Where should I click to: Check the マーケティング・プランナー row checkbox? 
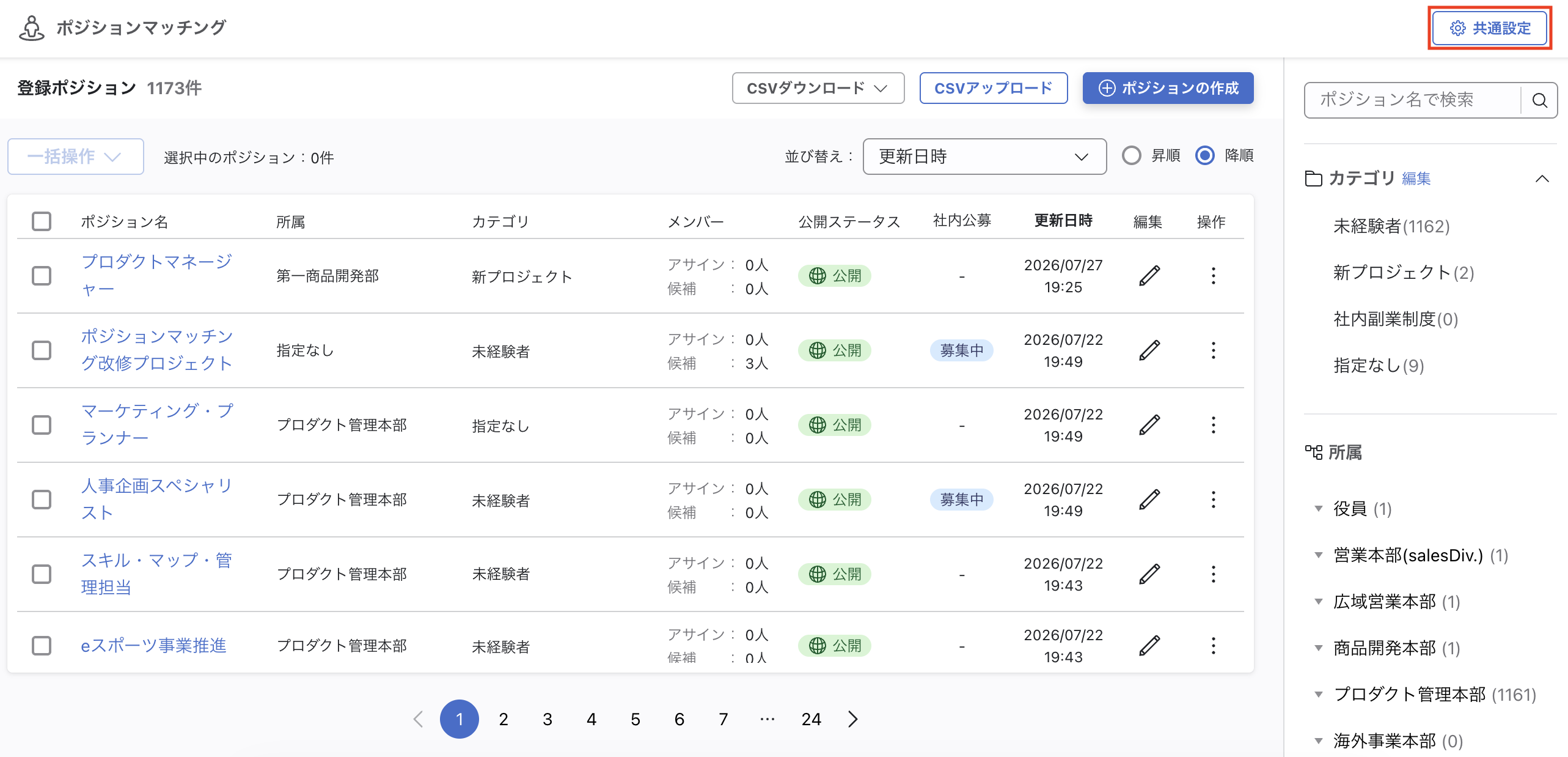point(42,425)
